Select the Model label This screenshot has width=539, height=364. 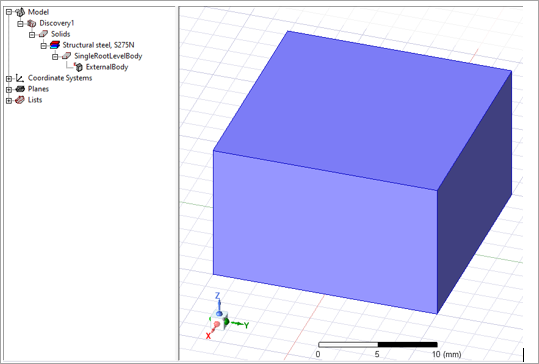point(38,12)
